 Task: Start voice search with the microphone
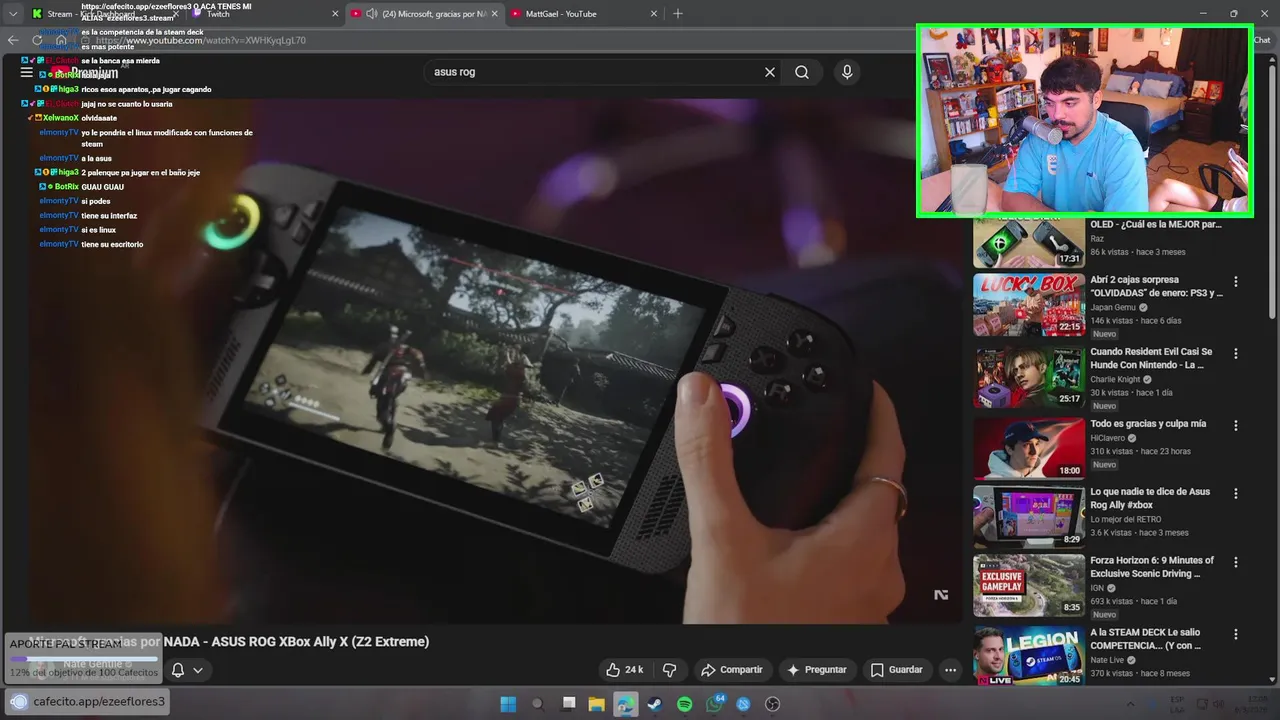(x=847, y=72)
